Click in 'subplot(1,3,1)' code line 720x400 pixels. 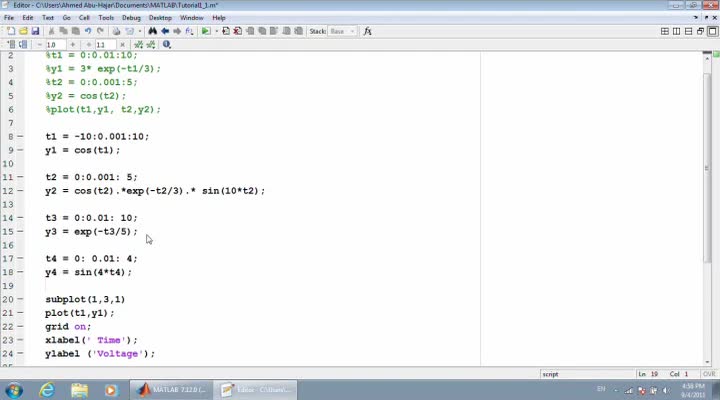[x=85, y=299]
